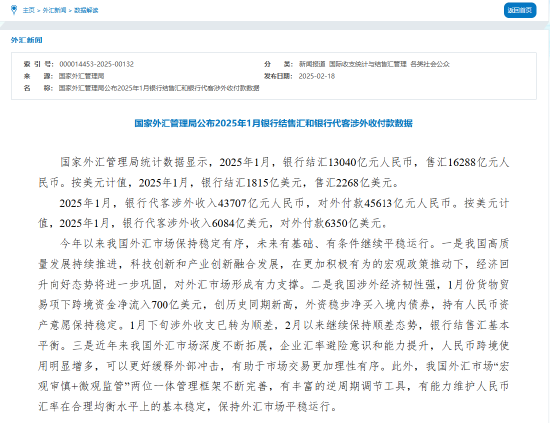Click the 外汇新闻 section heading

[x=27, y=40]
